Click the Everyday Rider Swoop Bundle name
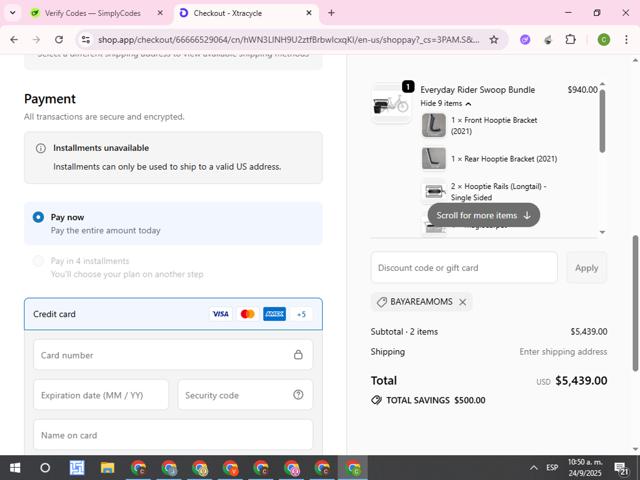This screenshot has height=480, width=640. pos(478,90)
